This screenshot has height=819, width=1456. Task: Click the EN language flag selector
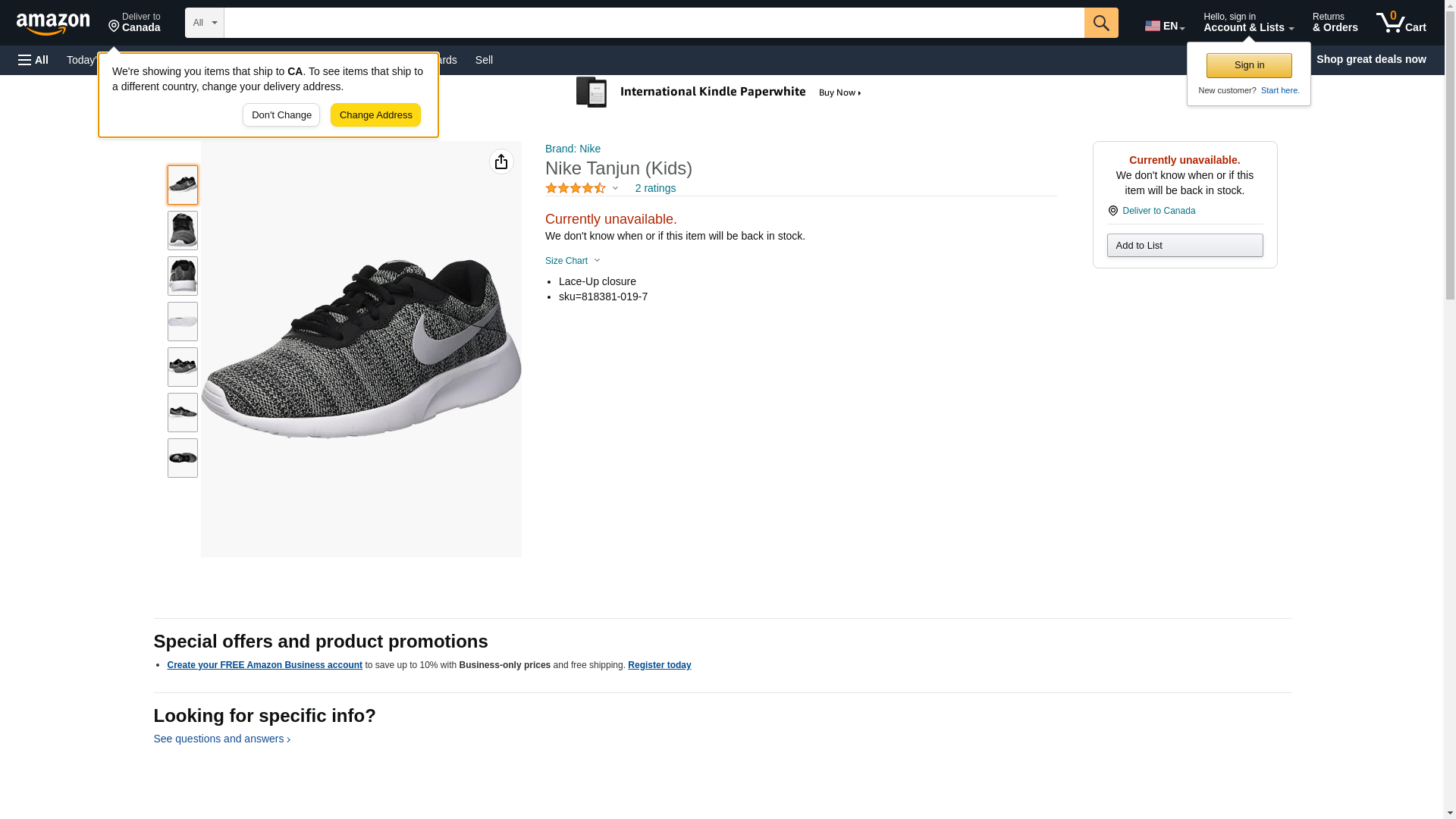[x=1164, y=26]
